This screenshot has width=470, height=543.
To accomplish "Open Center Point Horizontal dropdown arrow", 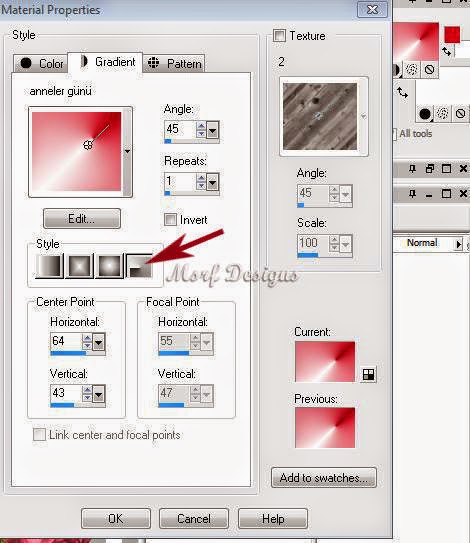I will (x=99, y=343).
